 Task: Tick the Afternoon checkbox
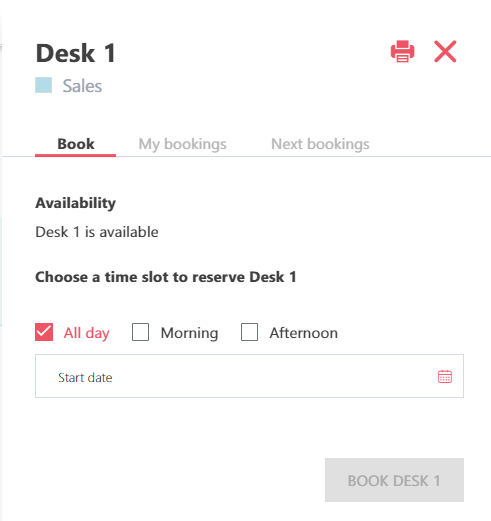[x=249, y=332]
